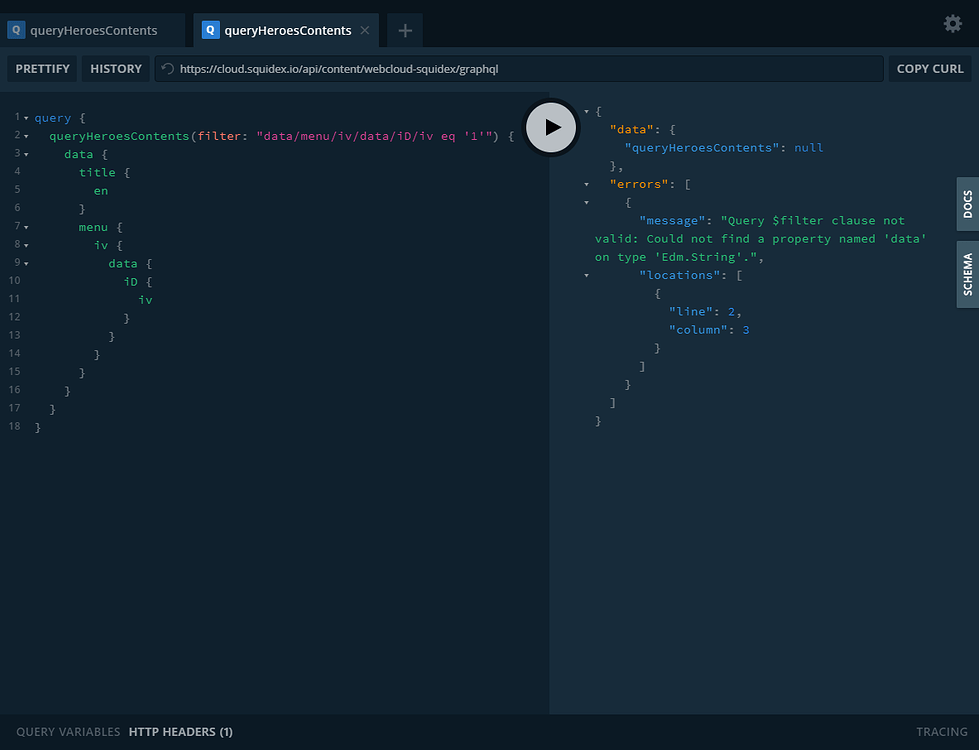
Task: Open the SCHEMA side panel
Action: (967, 273)
